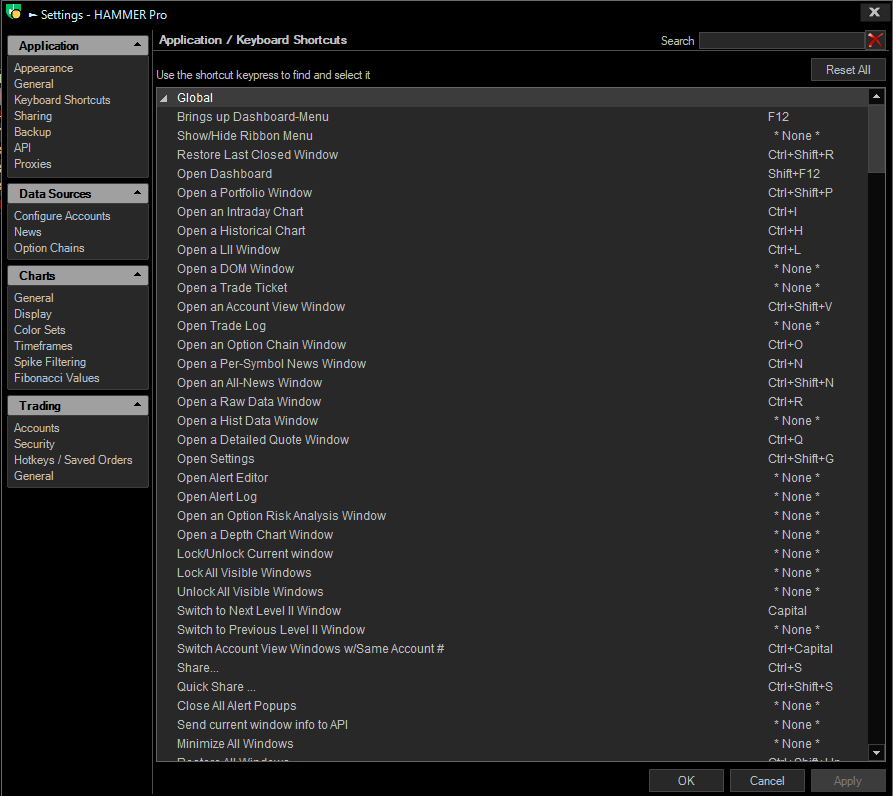The height and width of the screenshot is (796, 893).
Task: Select Restore Last Closed Window shortcut
Action: tap(513, 154)
